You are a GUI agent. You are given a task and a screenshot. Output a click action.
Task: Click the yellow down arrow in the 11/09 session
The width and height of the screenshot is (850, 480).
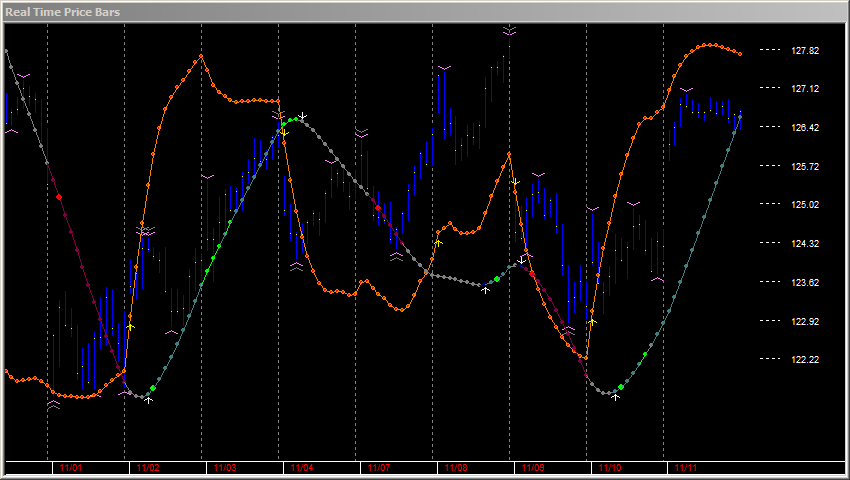click(x=516, y=182)
